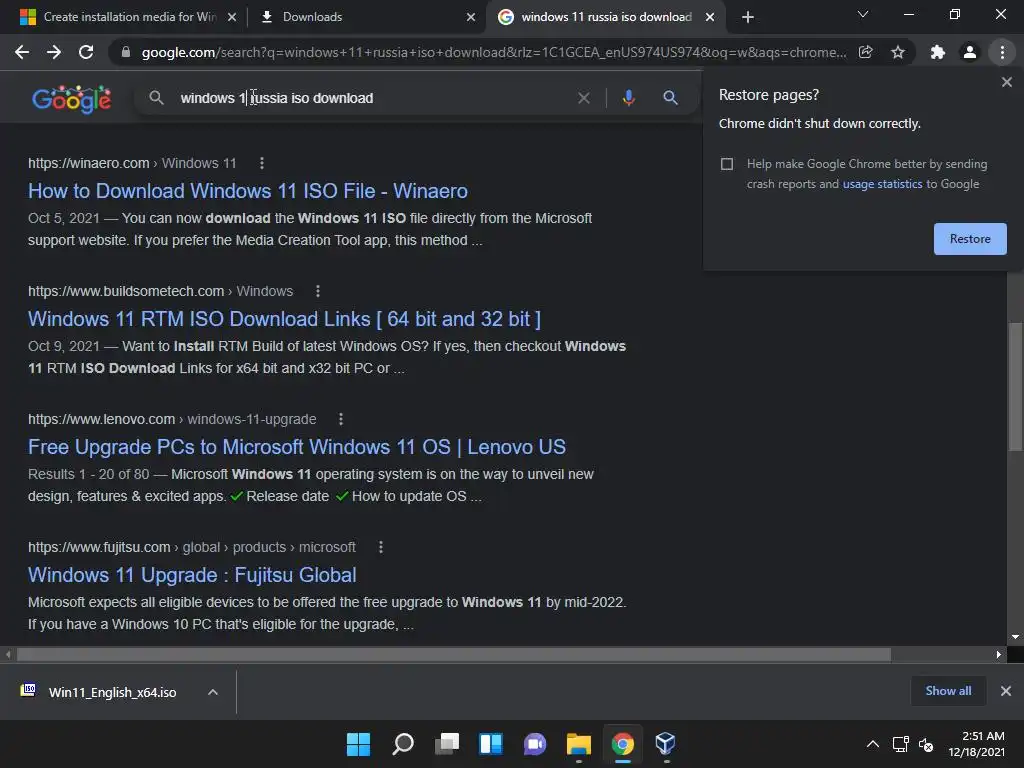Click the horizontal scrollbar thumb

453,654
